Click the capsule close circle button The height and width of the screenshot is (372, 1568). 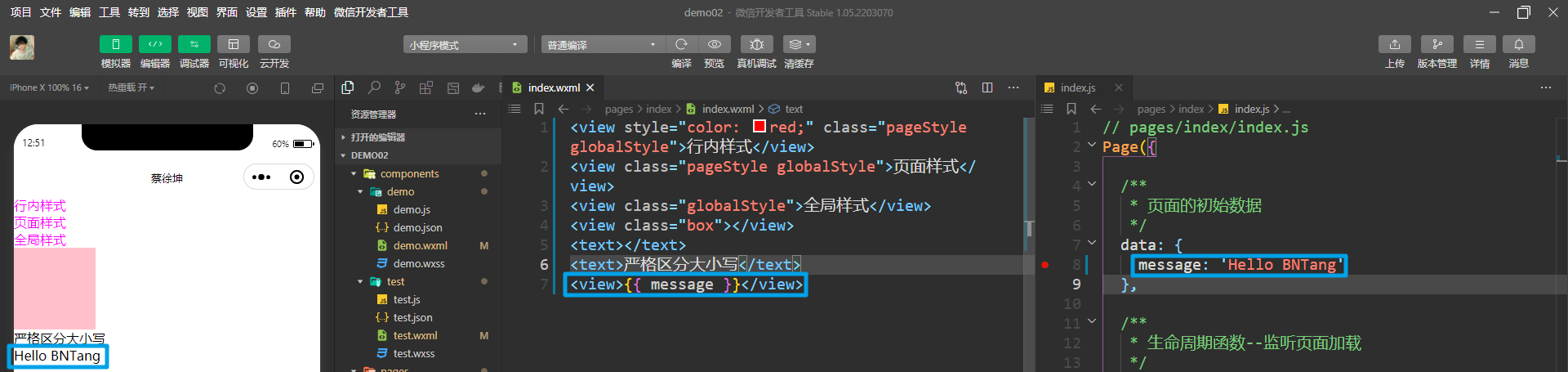pyautogui.click(x=297, y=177)
